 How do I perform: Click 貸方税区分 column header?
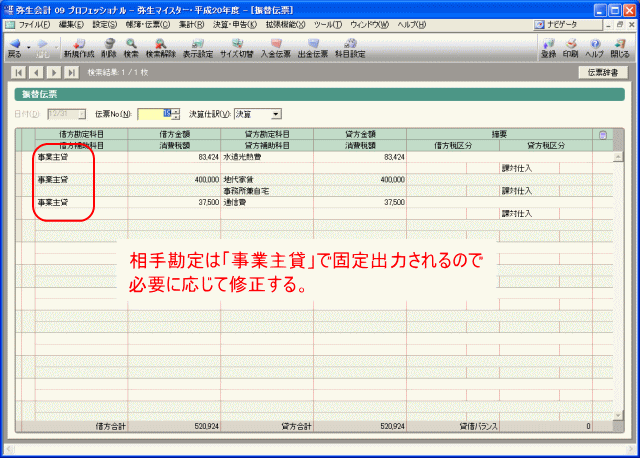coord(546,146)
